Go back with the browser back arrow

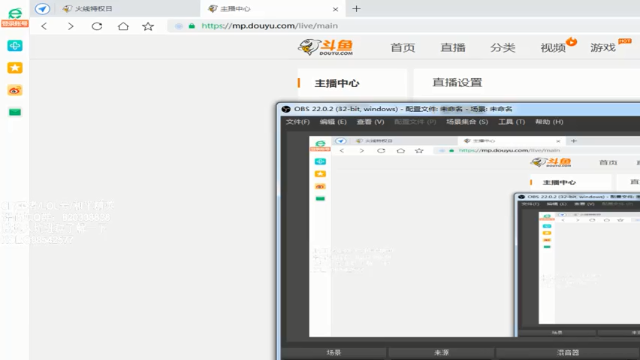pyautogui.click(x=44, y=26)
